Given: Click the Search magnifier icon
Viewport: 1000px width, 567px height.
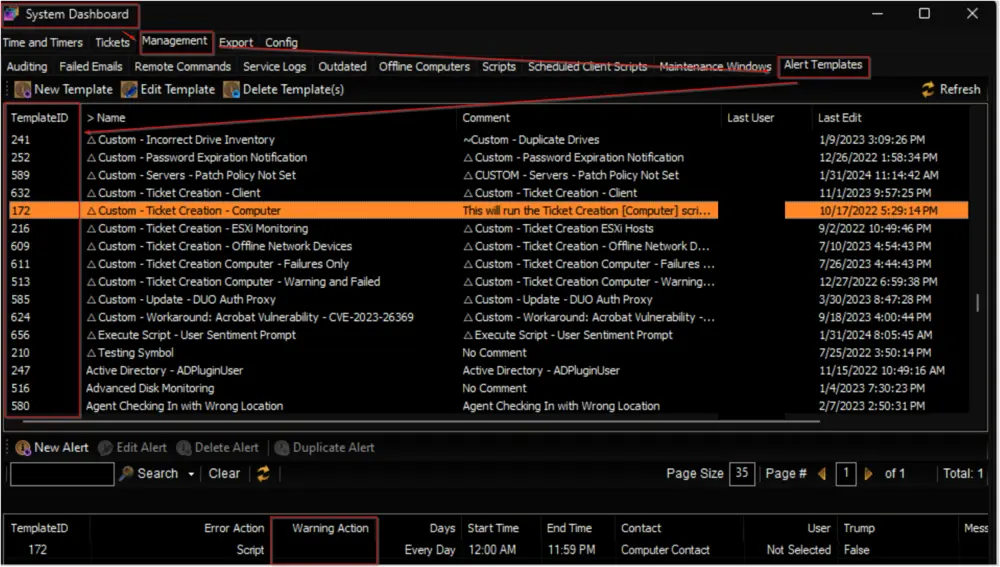Looking at the screenshot, I should coord(126,474).
